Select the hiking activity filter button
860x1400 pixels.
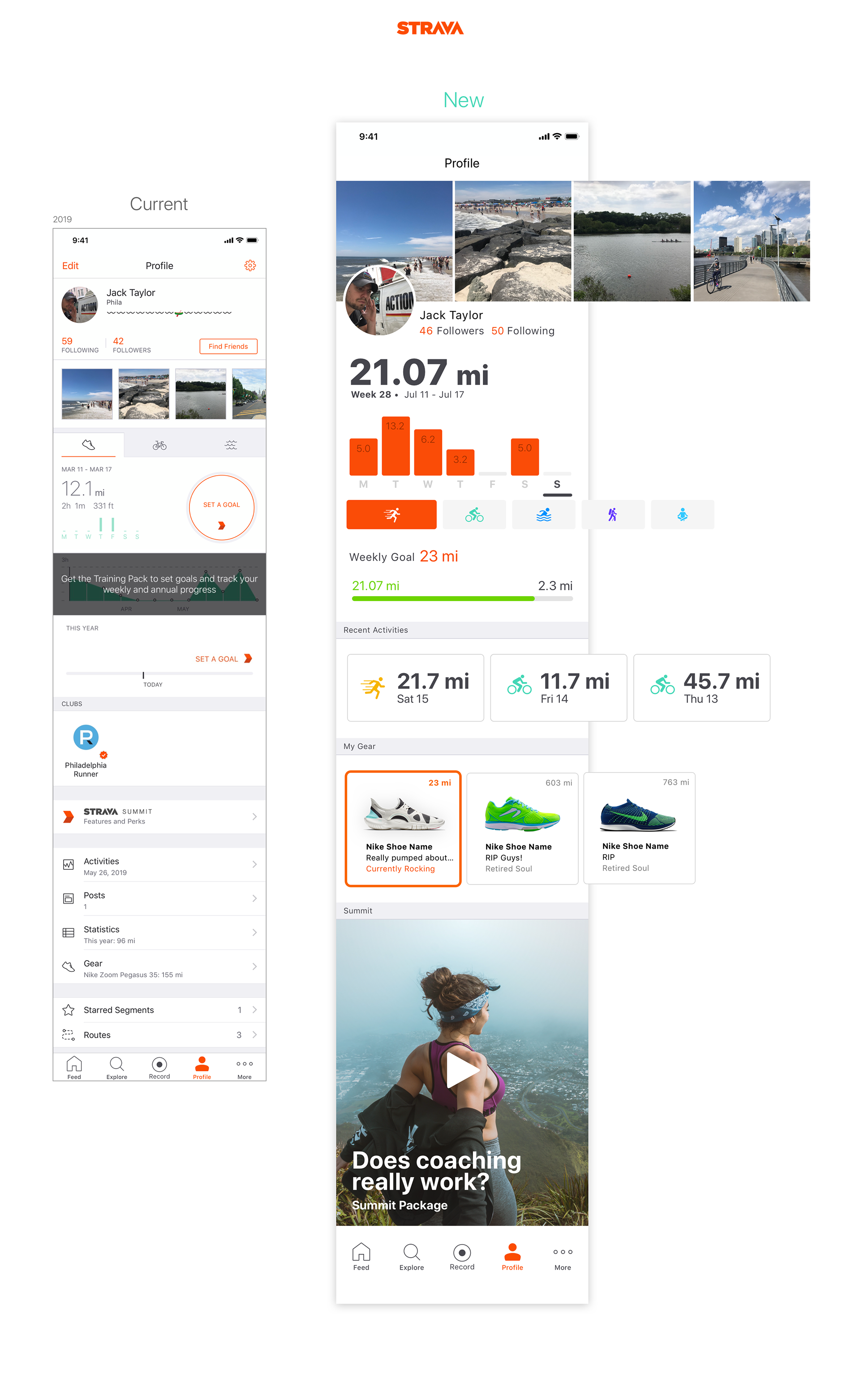(x=613, y=515)
